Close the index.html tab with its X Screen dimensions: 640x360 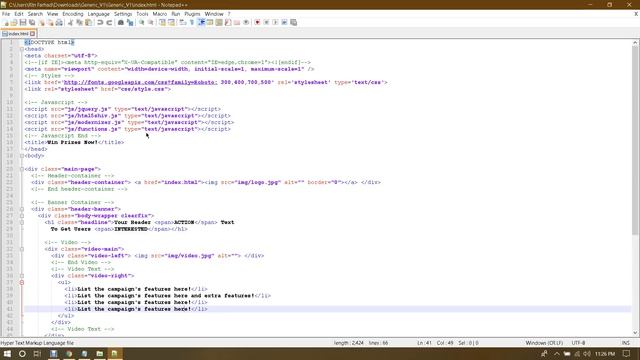tap(33, 34)
